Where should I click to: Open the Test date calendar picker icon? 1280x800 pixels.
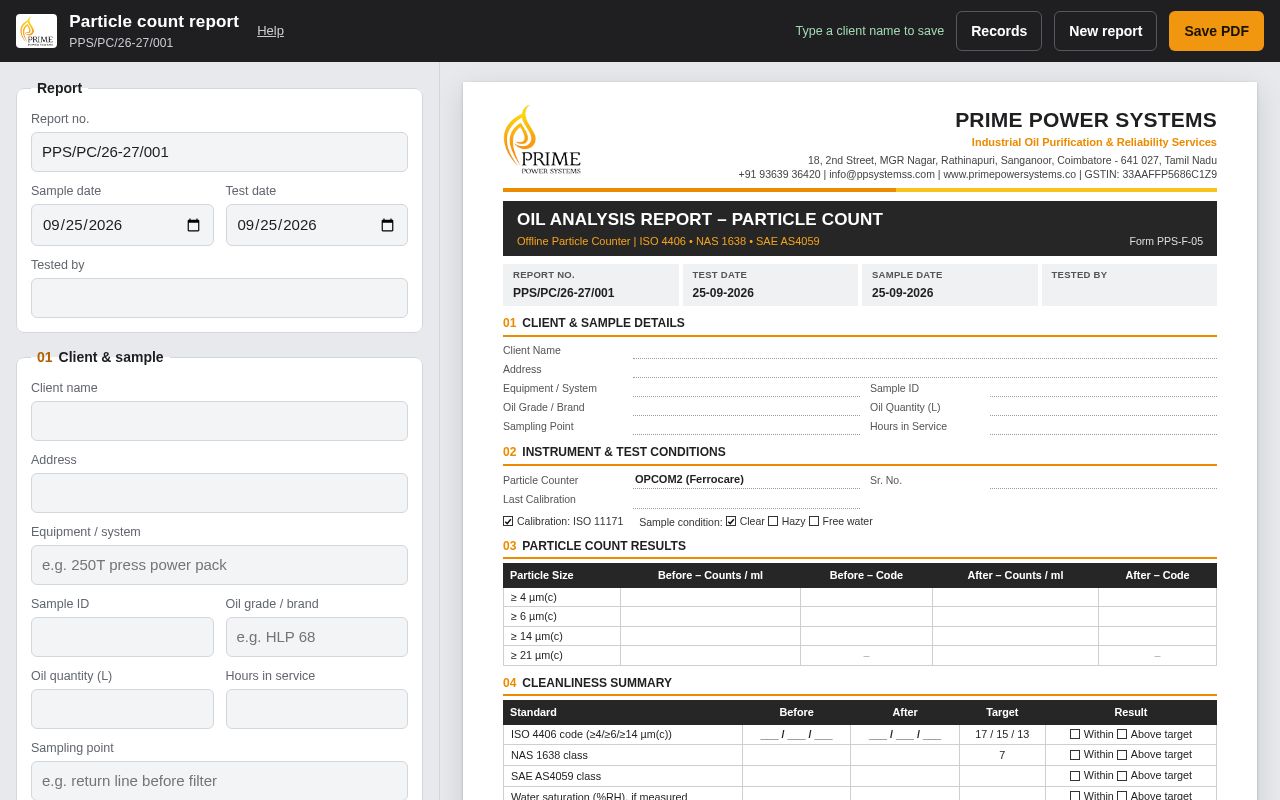tap(388, 225)
